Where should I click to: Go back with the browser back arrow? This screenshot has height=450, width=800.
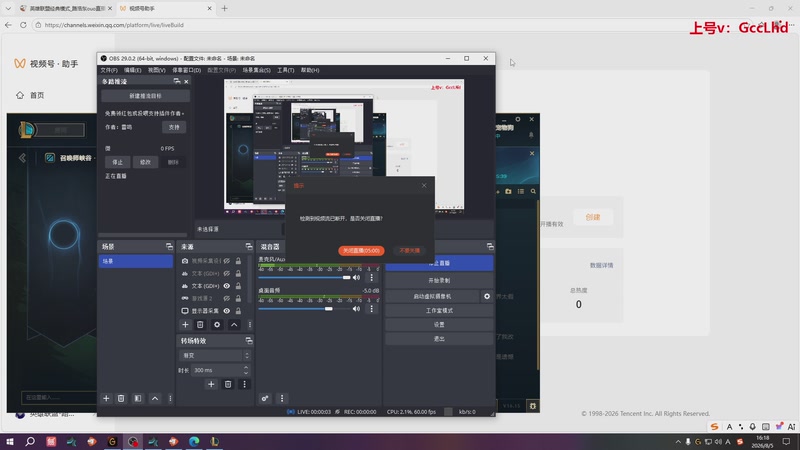click(8, 24)
